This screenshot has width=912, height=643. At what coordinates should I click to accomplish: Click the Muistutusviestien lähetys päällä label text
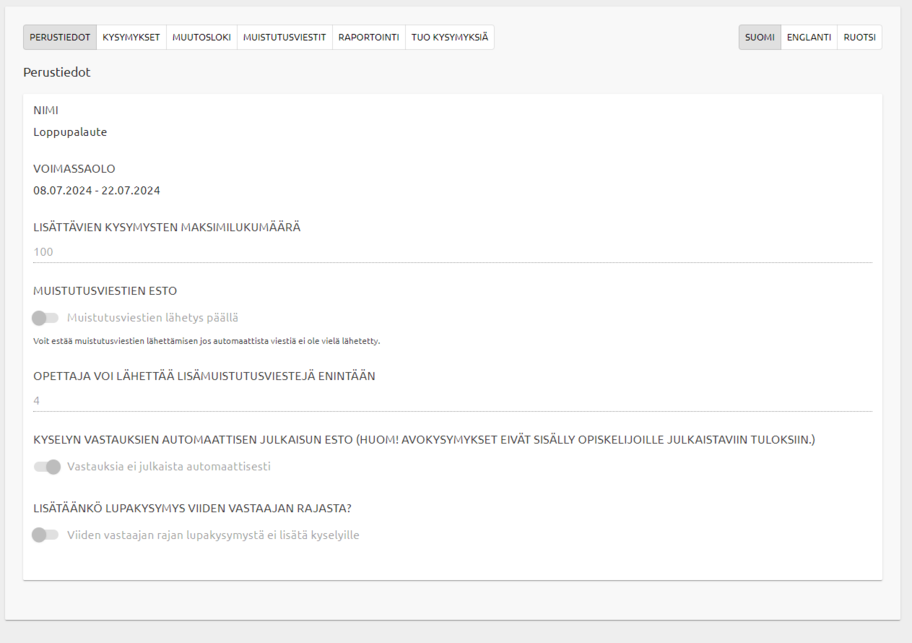[x=152, y=318]
